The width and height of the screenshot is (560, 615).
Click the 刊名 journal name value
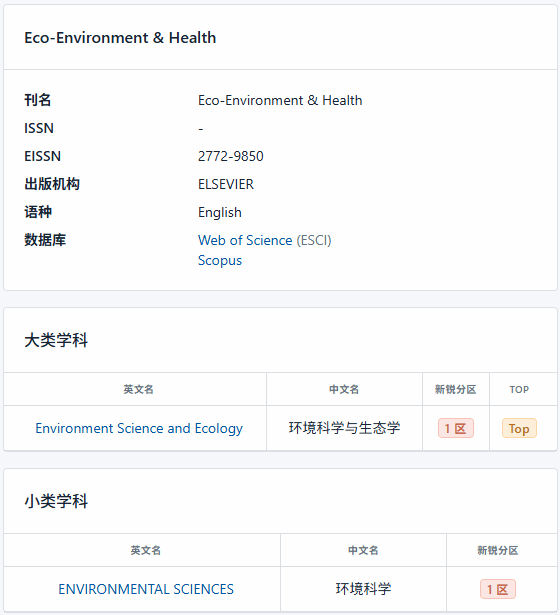280,100
